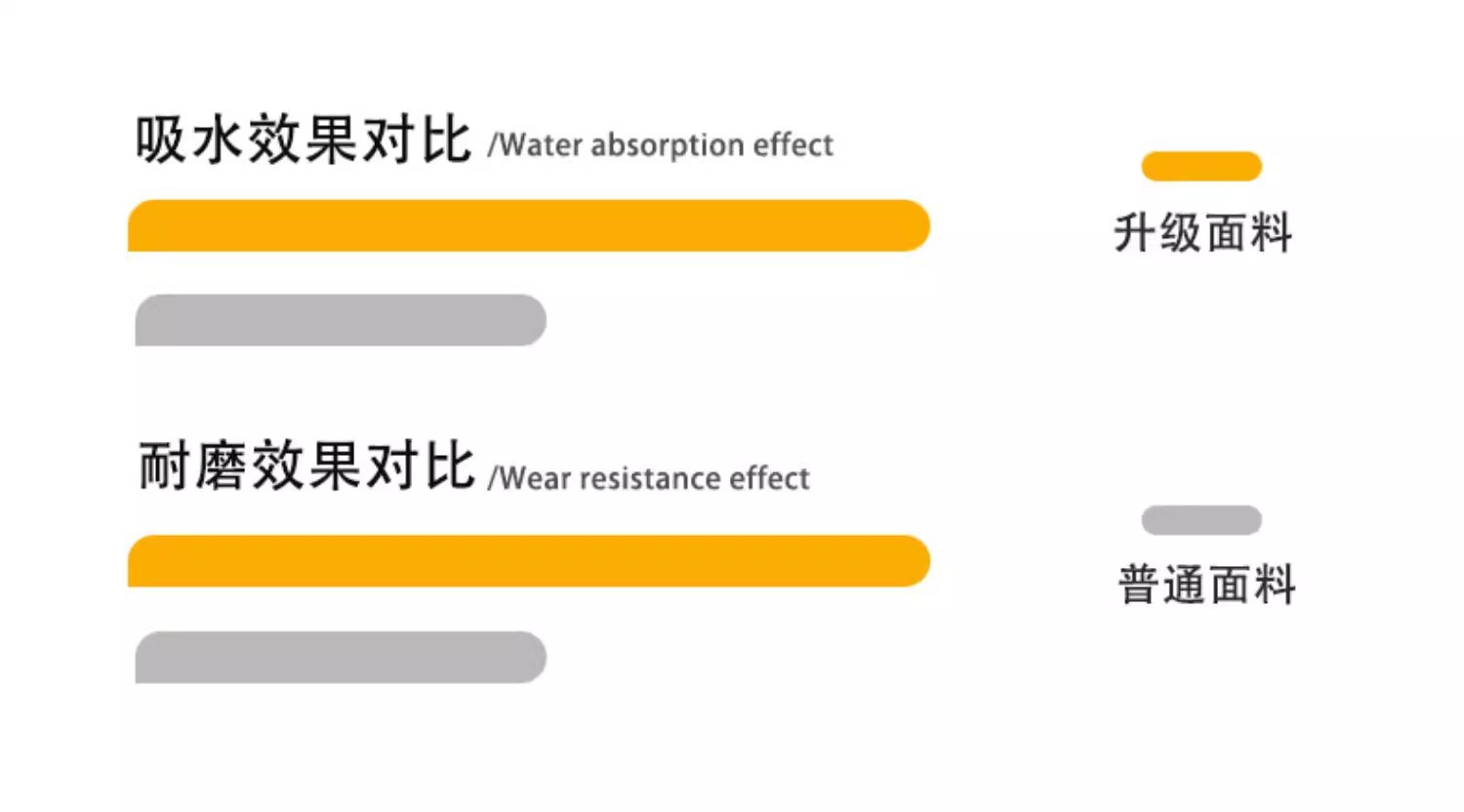Select the orange legend swatch
This screenshot has height=812, width=1464.
[x=1201, y=166]
